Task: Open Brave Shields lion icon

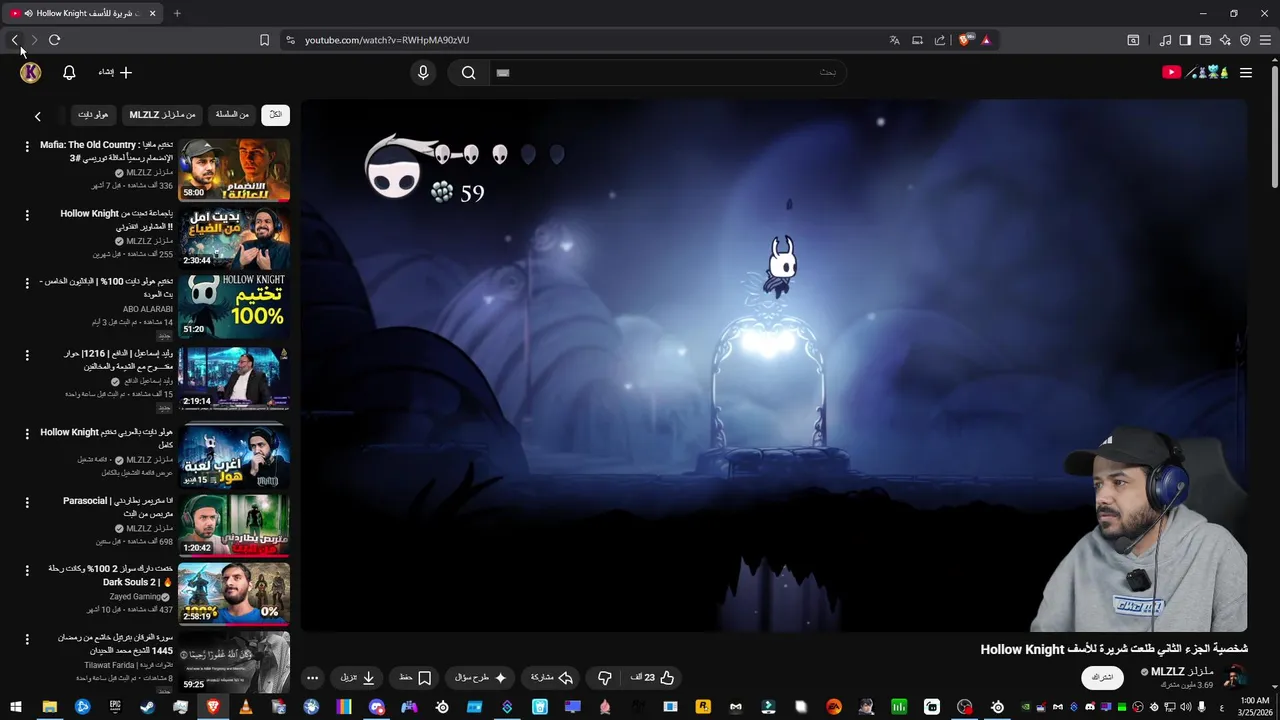Action: 965,40
